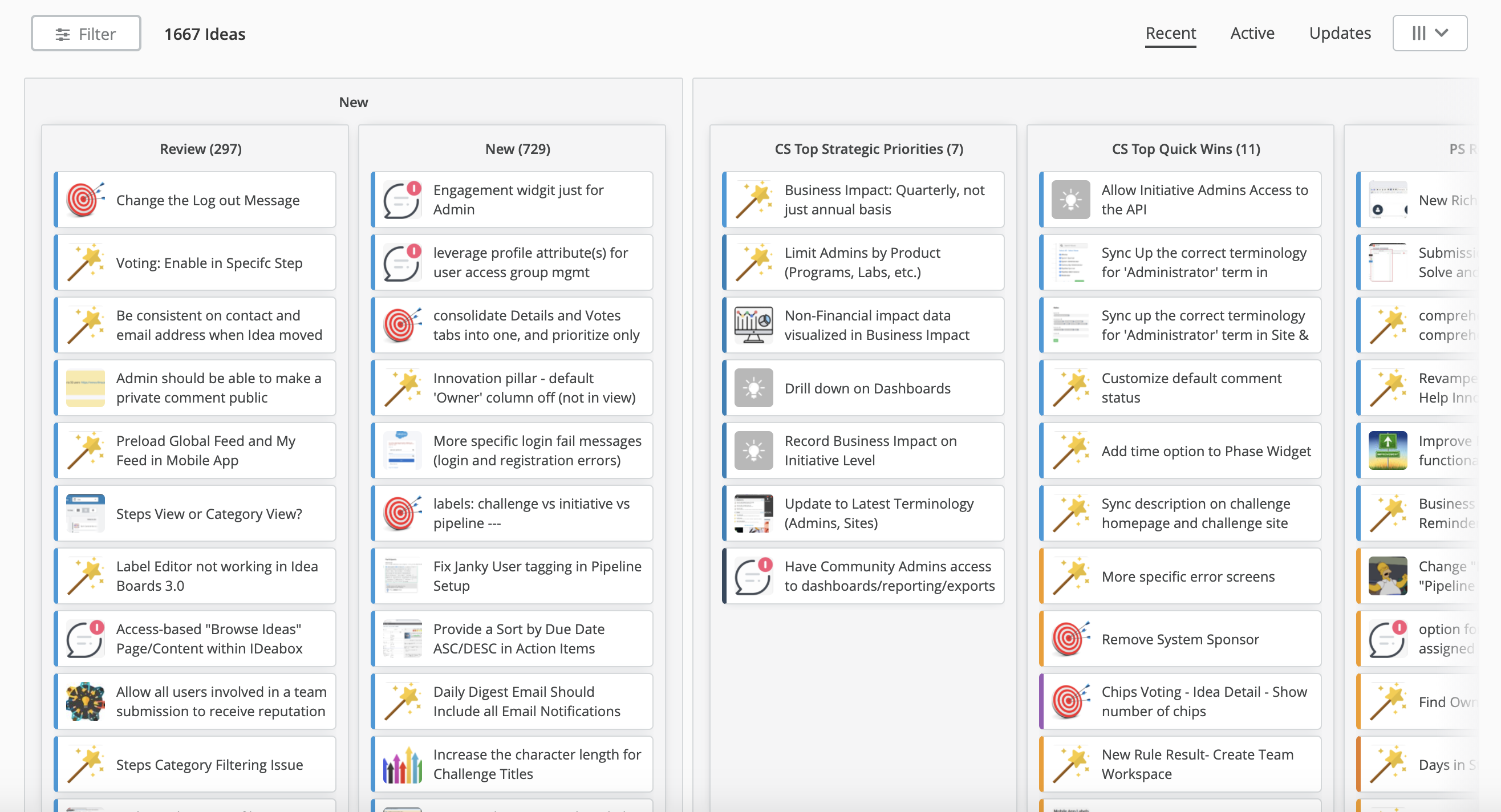Click the New (729) column header
The height and width of the screenshot is (812, 1501).
(x=517, y=149)
